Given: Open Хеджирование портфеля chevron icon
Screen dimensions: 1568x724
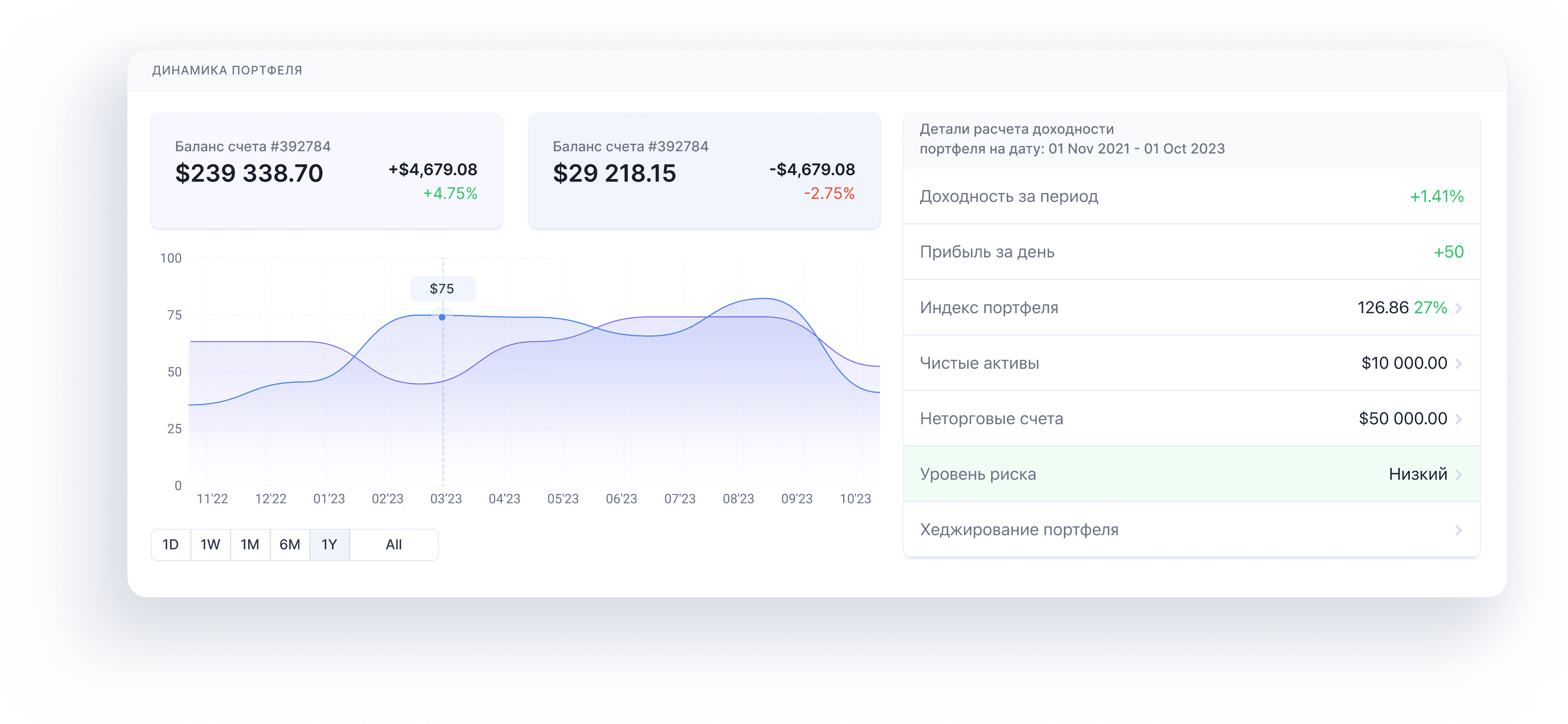Looking at the screenshot, I should (x=1458, y=530).
